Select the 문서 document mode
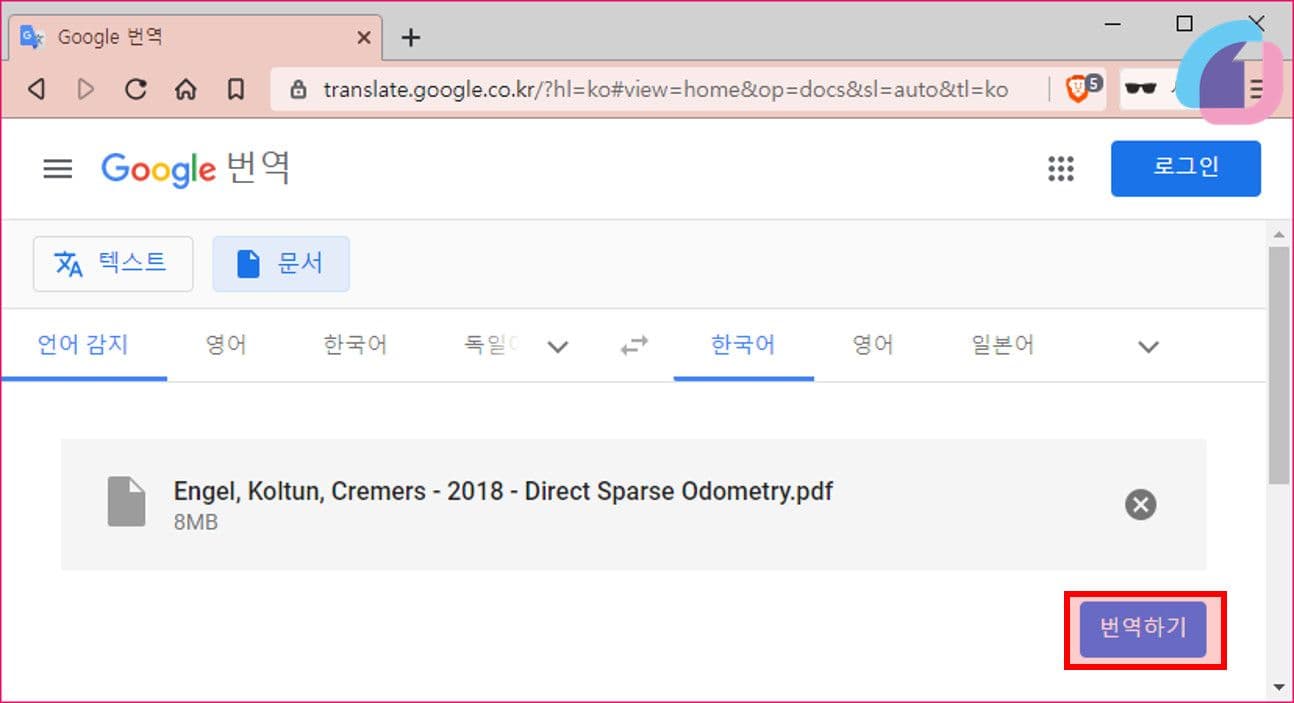The image size is (1294, 703). pos(281,264)
